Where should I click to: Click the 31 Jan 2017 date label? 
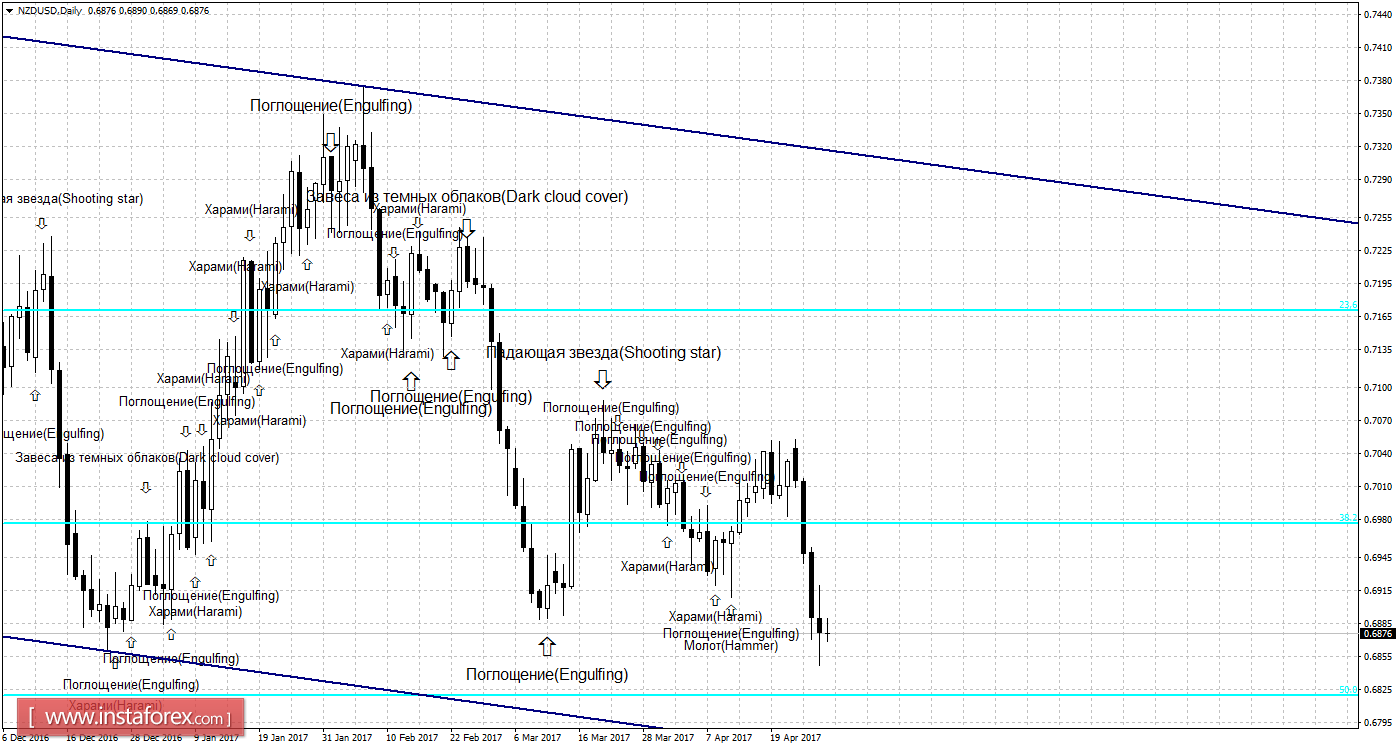tap(346, 738)
